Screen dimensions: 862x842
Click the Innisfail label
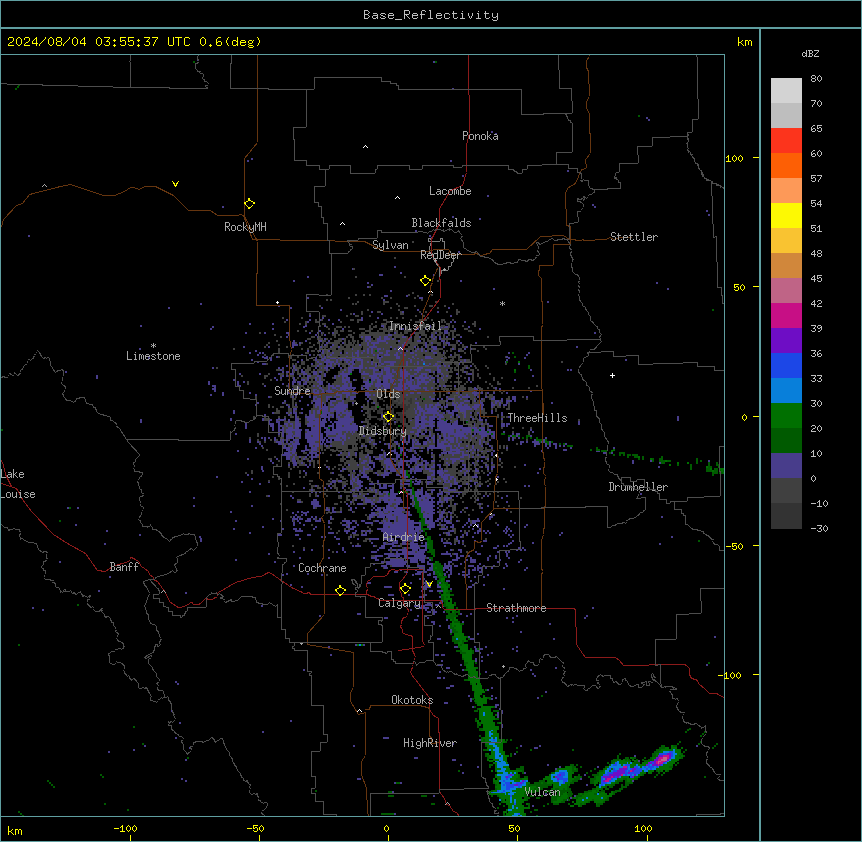[415, 326]
